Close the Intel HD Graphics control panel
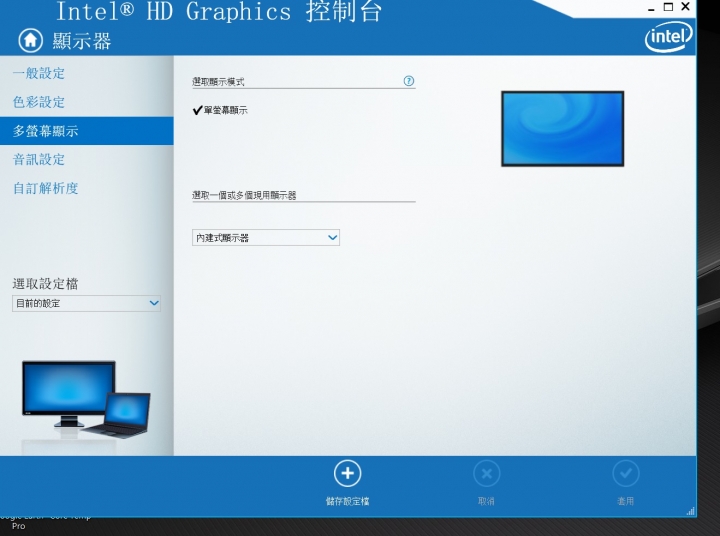720x536 pixels. pyautogui.click(x=685, y=6)
